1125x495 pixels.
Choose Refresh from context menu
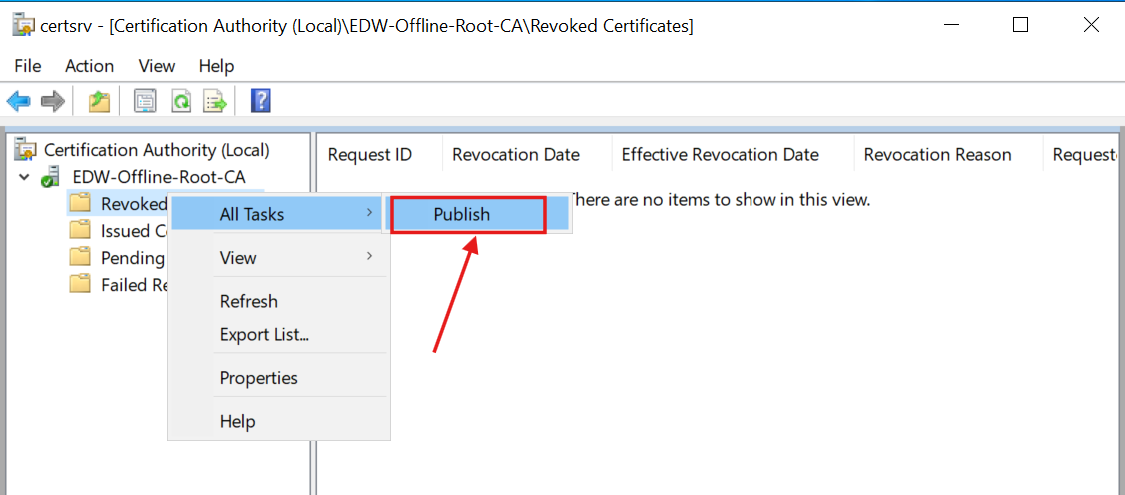pos(279,301)
